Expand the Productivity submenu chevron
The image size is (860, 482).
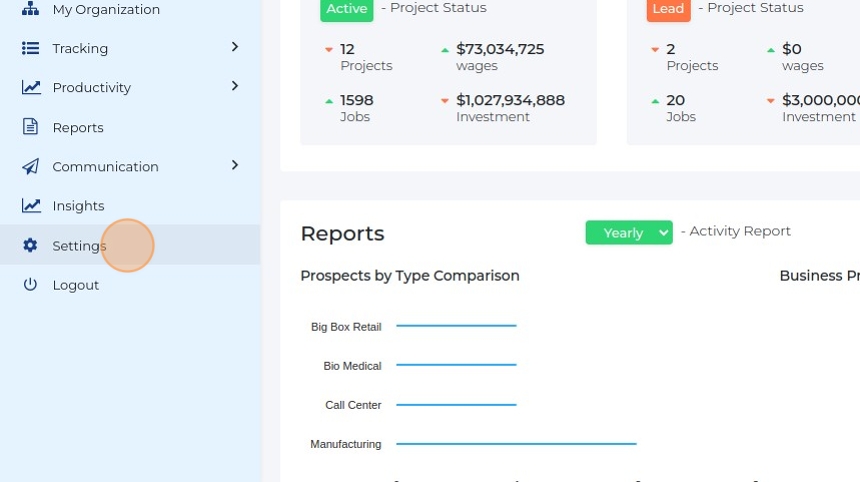235,86
